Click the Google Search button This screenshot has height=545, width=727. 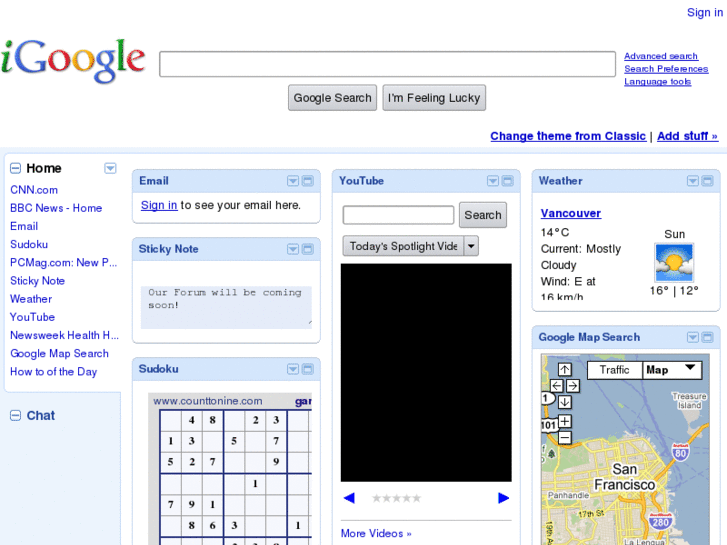coord(332,98)
